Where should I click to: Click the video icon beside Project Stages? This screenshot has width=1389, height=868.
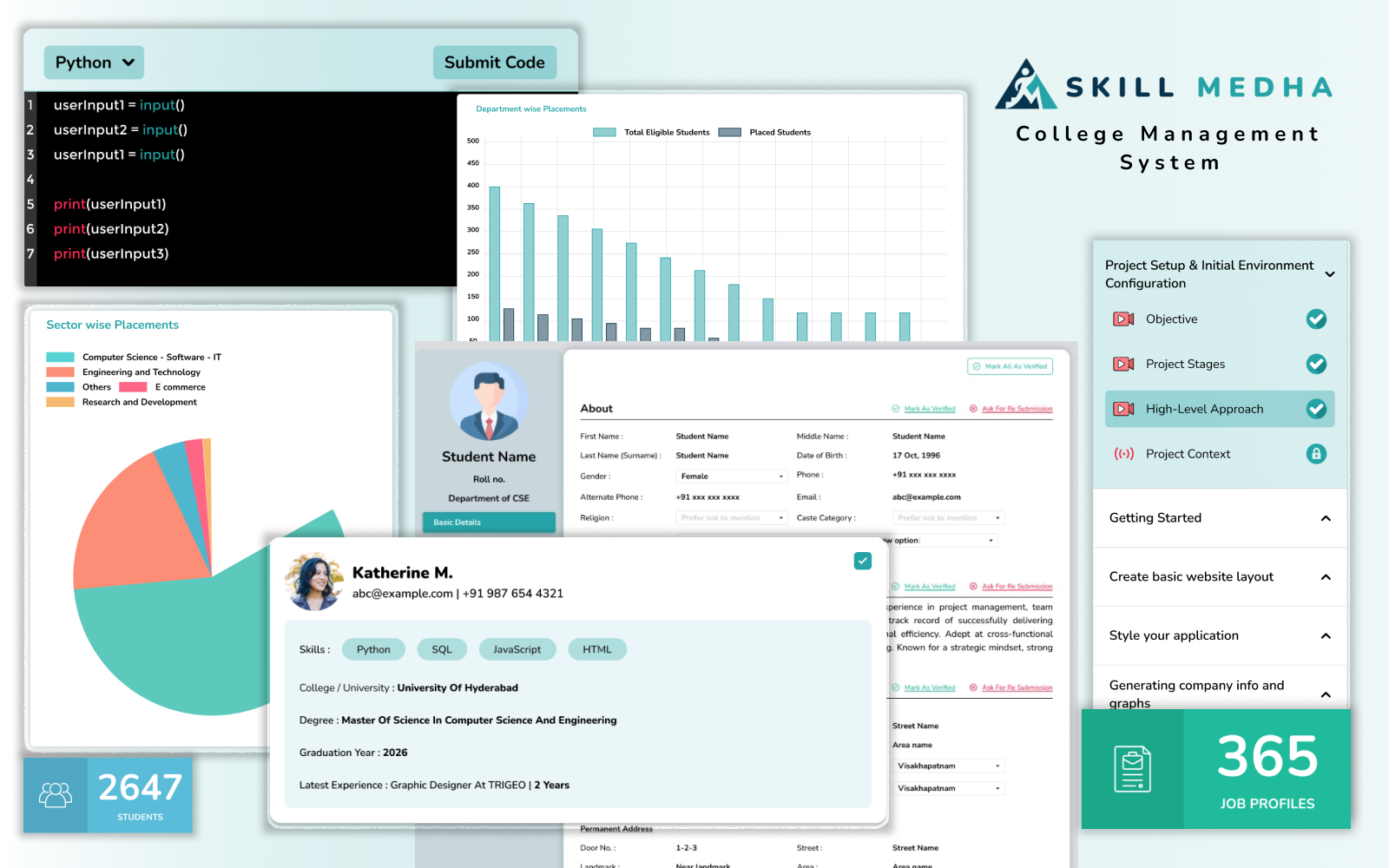click(x=1123, y=365)
